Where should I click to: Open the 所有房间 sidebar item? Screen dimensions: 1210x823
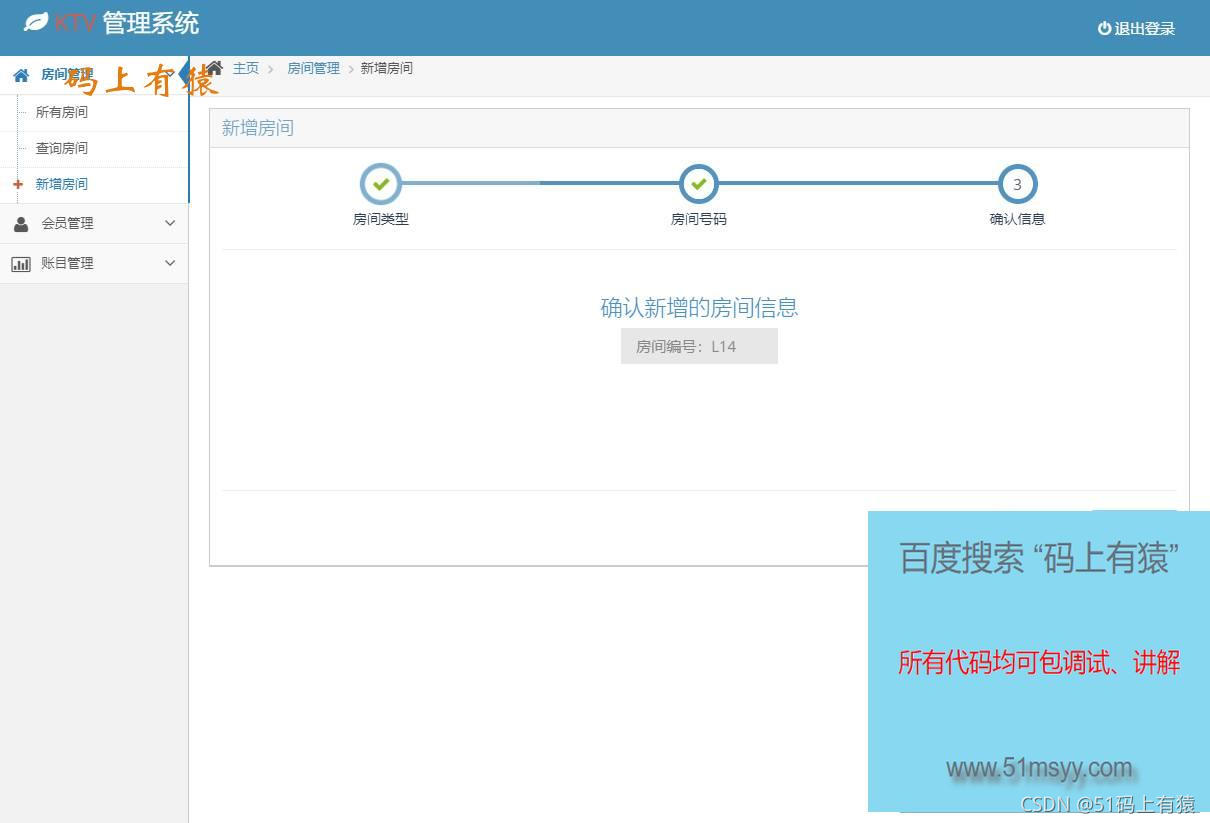[62, 112]
